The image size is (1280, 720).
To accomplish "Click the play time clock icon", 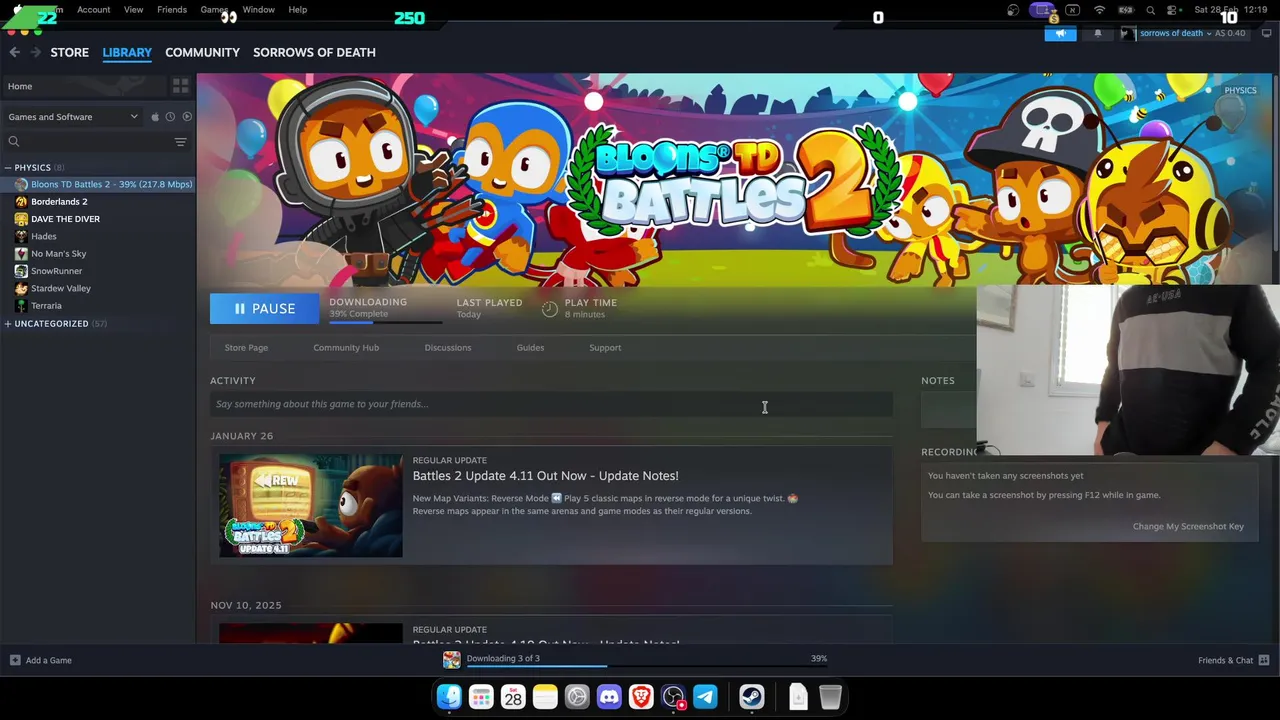I will 549,308.
